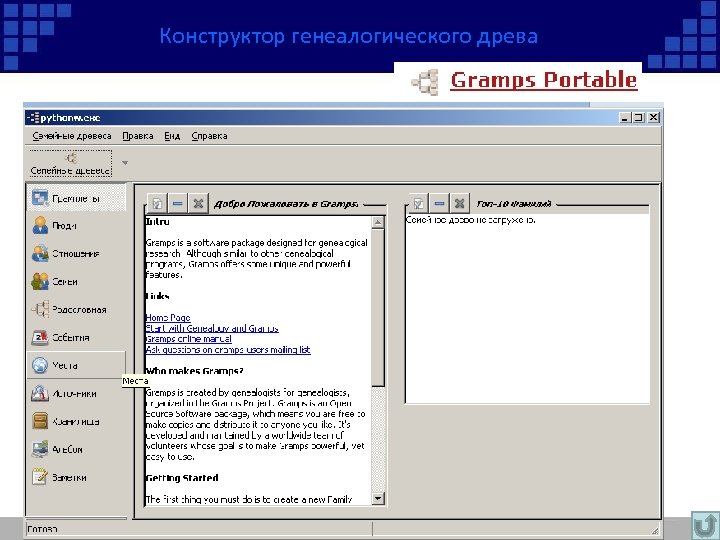Open the gramps-users mailing list link
Screen dimensions: 720x540
[x=228, y=350]
